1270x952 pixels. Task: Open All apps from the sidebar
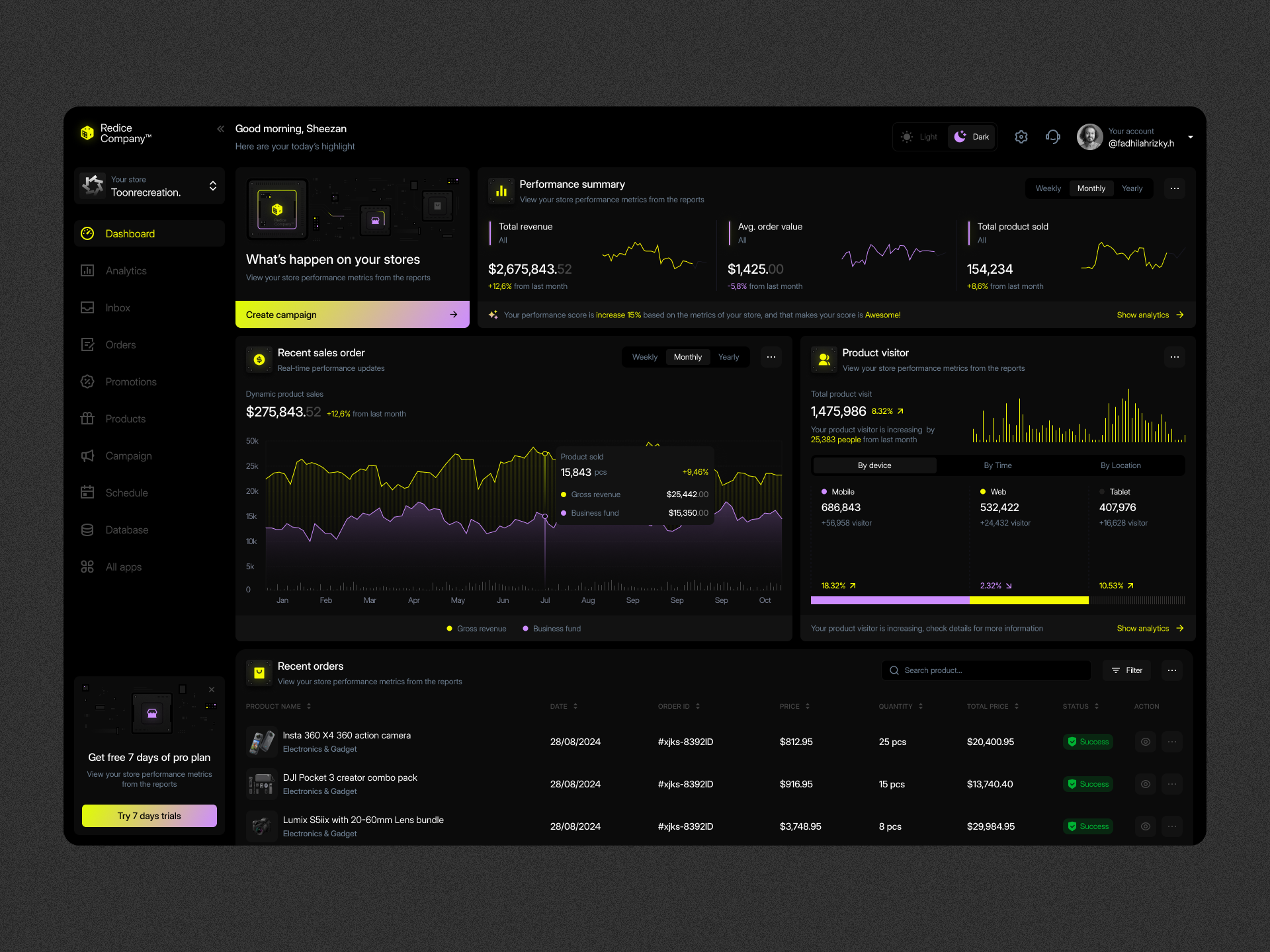coord(123,567)
